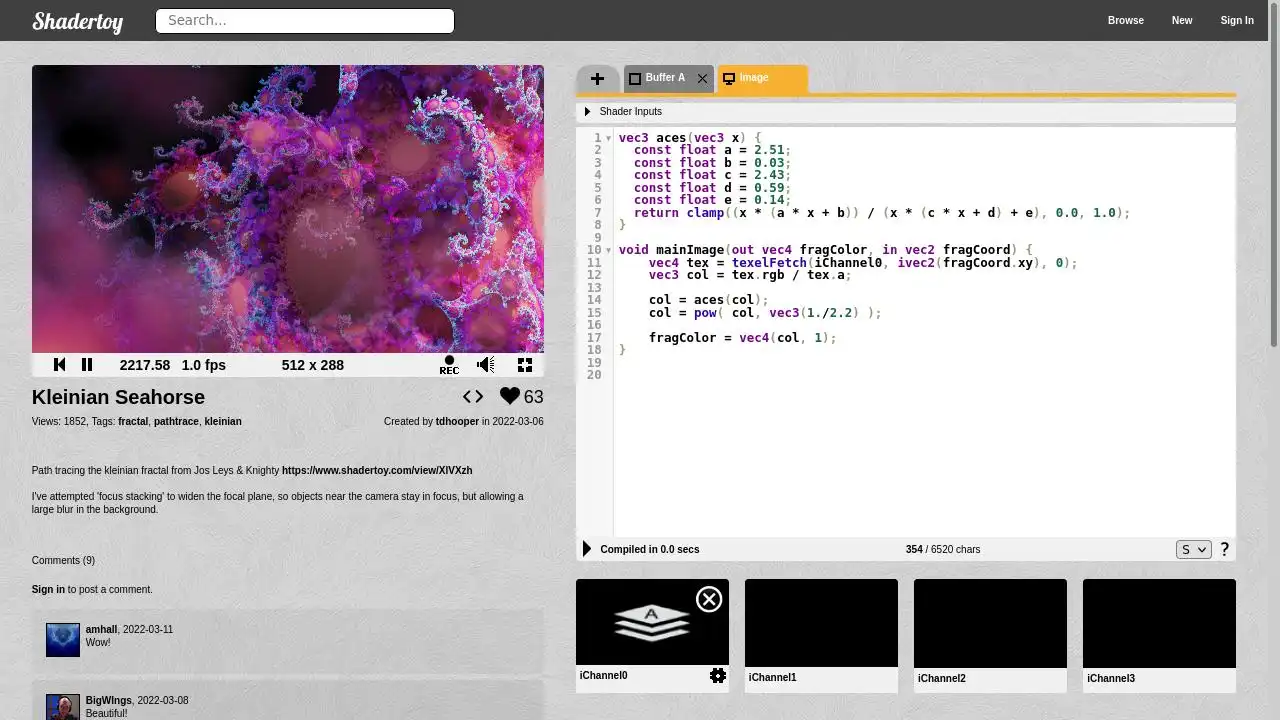Select the iChannel0 Buffer A thumbnail
Viewport: 1280px width, 720px height.
(651, 622)
